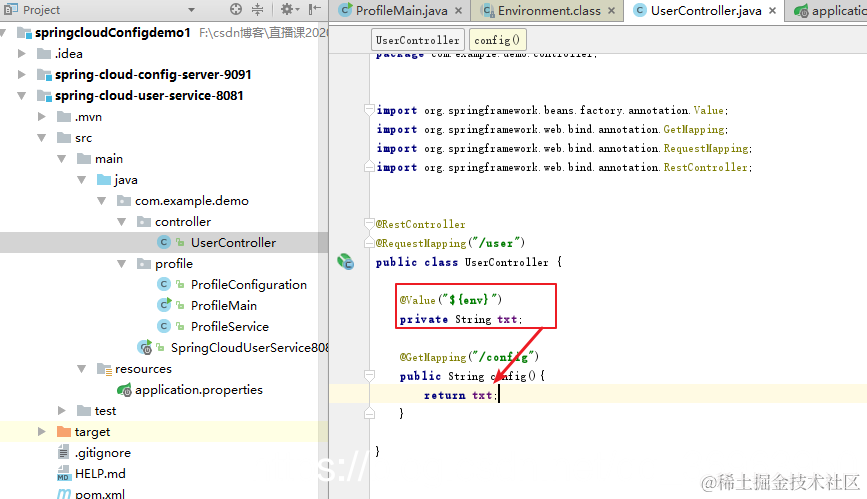The height and width of the screenshot is (499, 867).
Task: Select ProfileService class in tree
Action: [229, 327]
